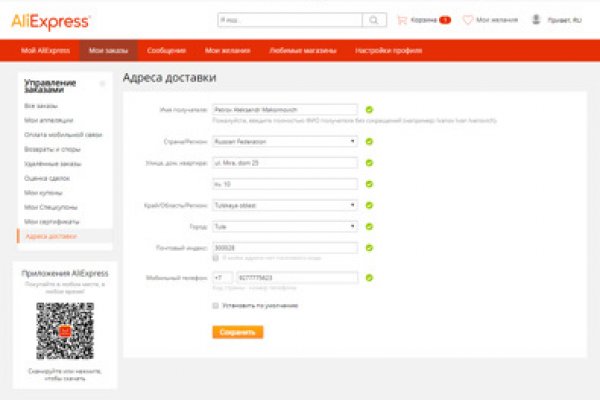The height and width of the screenshot is (400, 600).
Task: Switch to the 'Сообщения' tab
Action: [x=165, y=50]
